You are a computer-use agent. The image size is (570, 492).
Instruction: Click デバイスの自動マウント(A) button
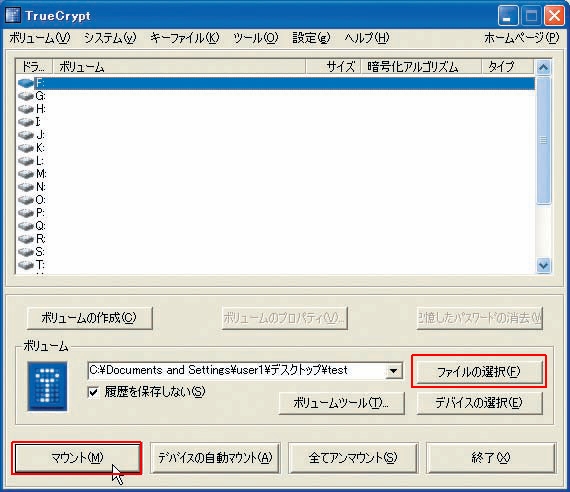215,458
